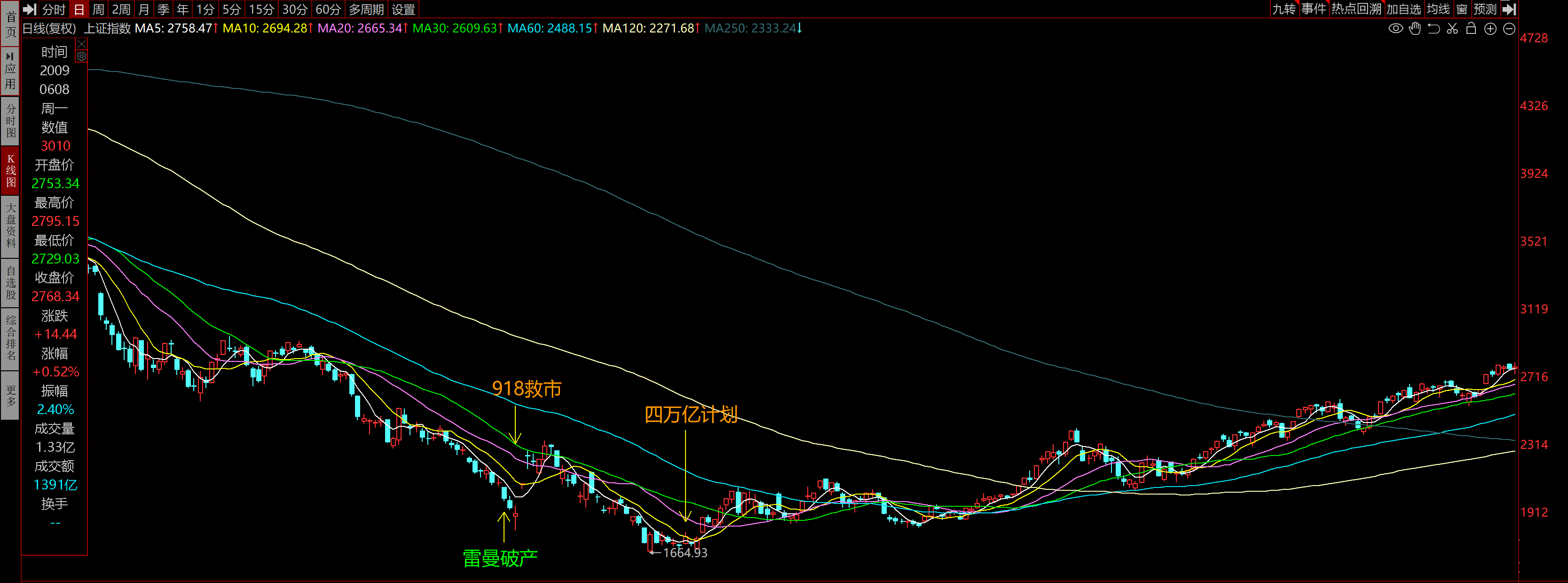Viewport: 1568px width, 583px height.
Task: Select the scissors cut tool
Action: pyautogui.click(x=1452, y=29)
